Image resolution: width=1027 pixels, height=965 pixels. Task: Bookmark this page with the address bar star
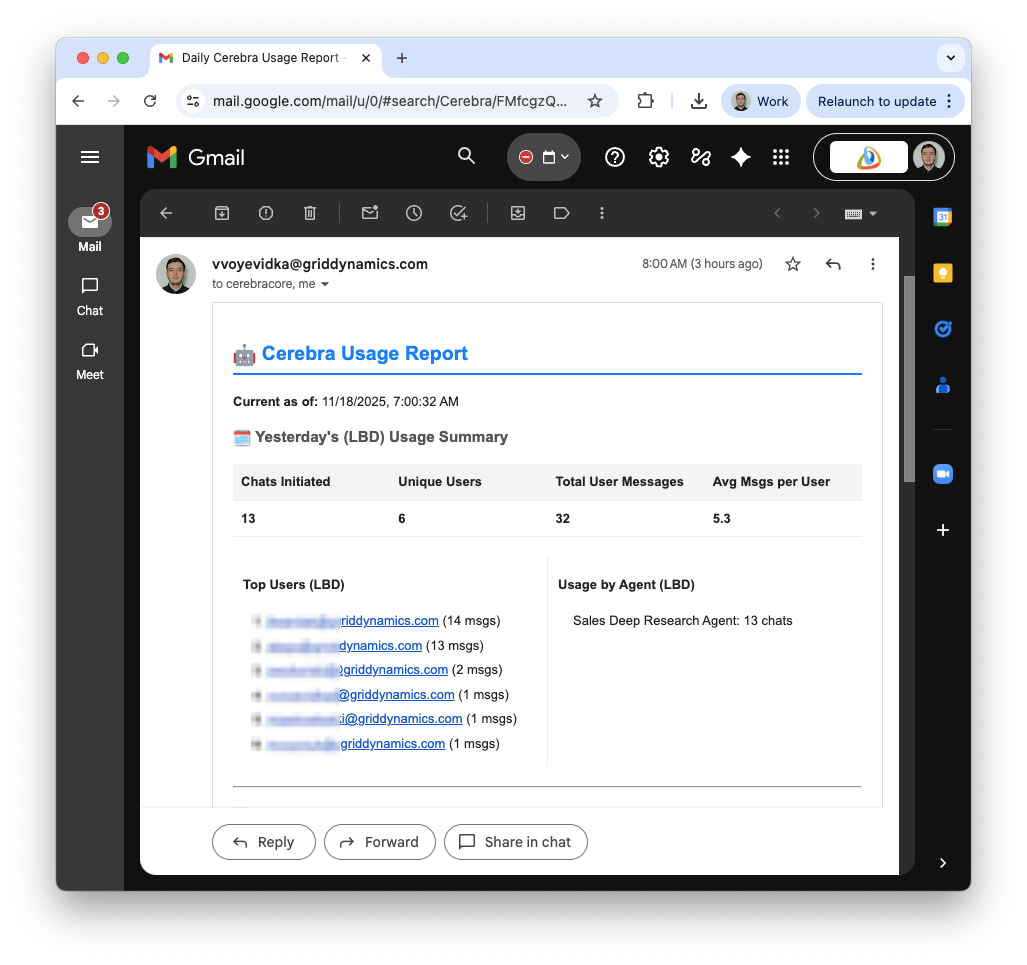coord(595,101)
